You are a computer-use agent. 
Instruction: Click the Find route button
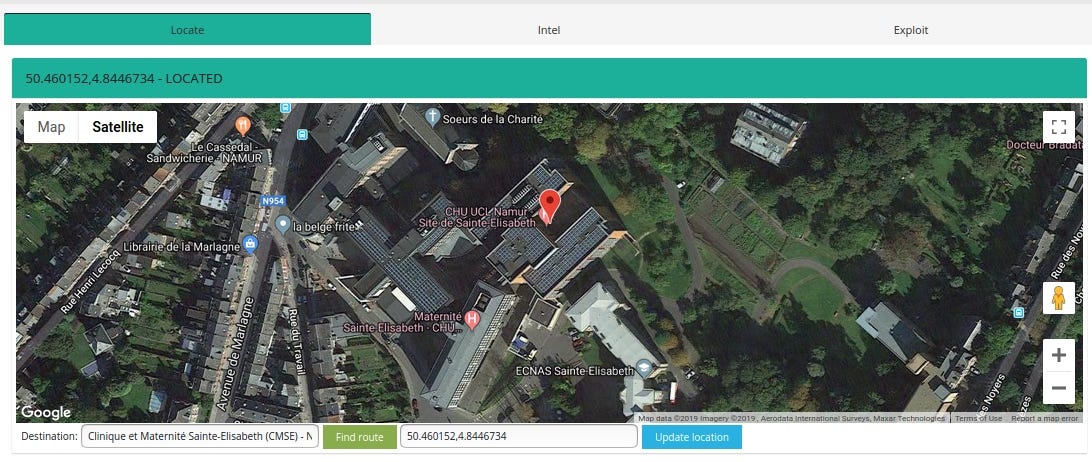coord(359,437)
